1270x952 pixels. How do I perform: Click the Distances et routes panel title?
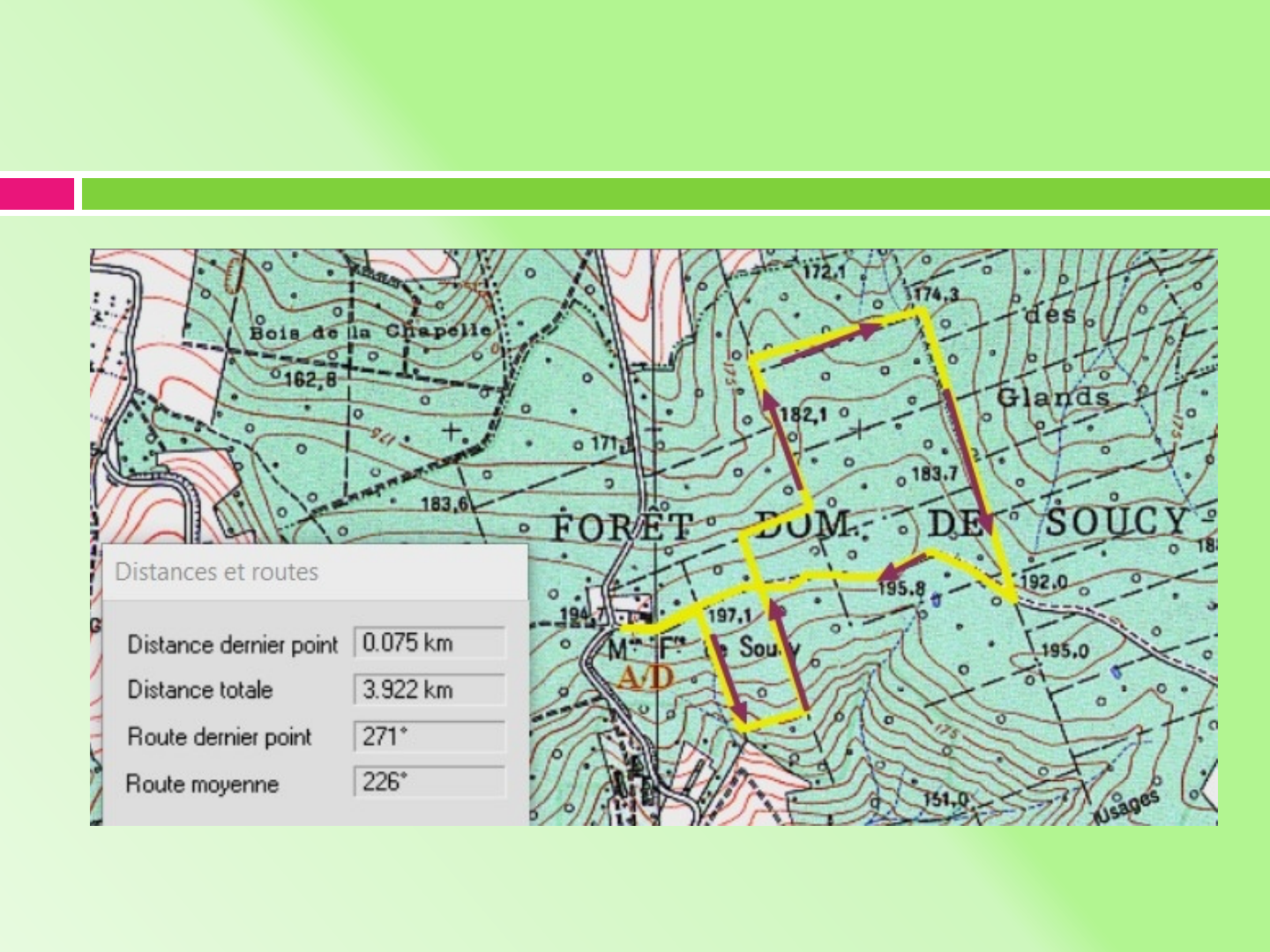tap(217, 572)
